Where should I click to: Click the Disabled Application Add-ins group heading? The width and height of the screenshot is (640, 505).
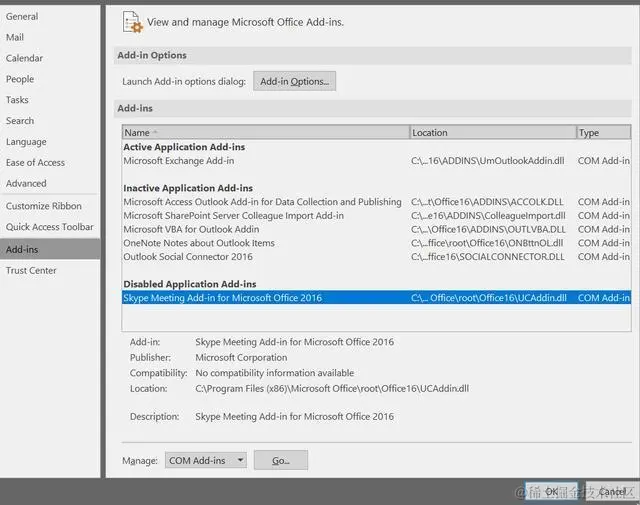(190, 284)
